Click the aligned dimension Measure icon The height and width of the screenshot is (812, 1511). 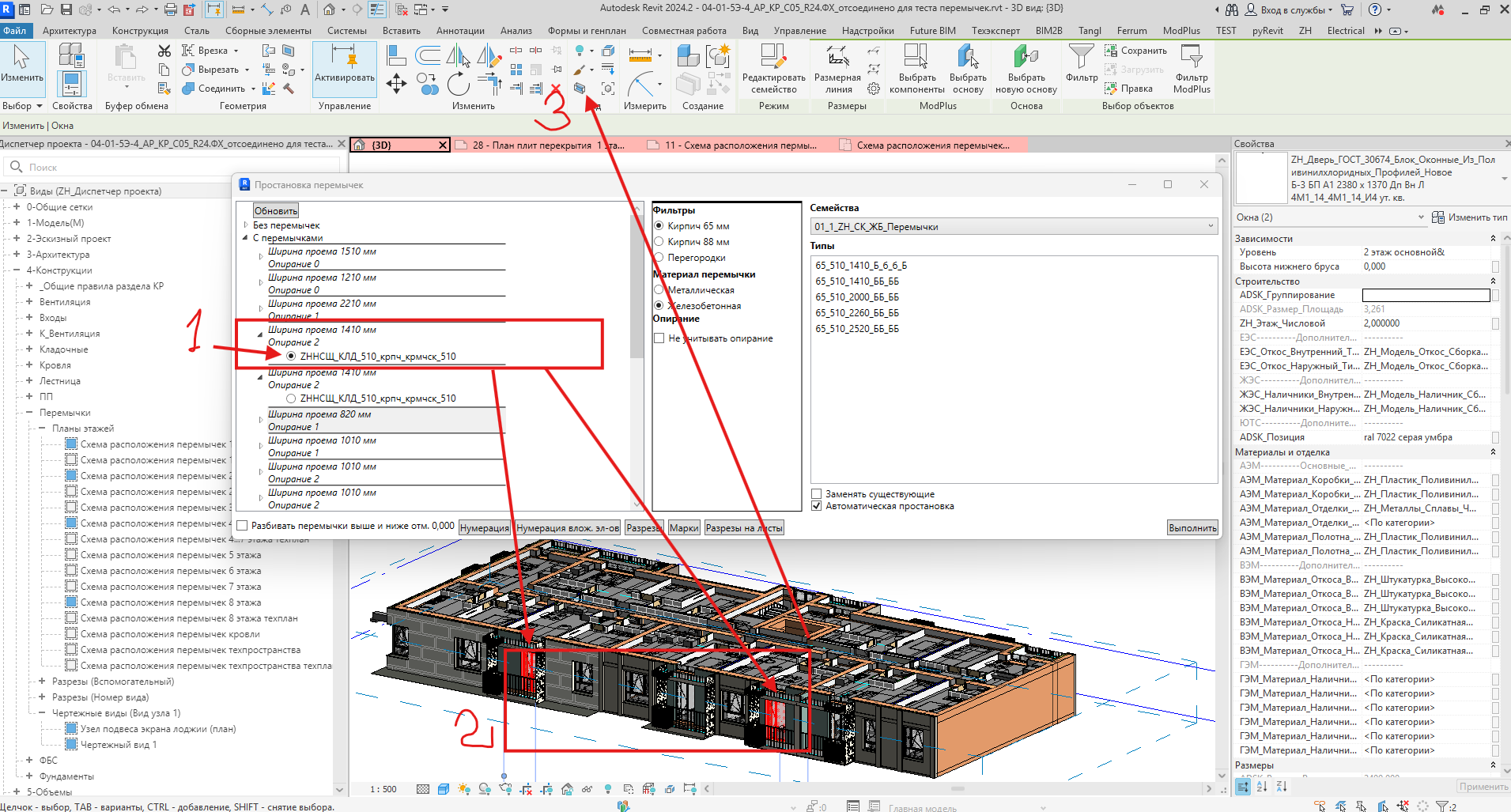point(640,54)
